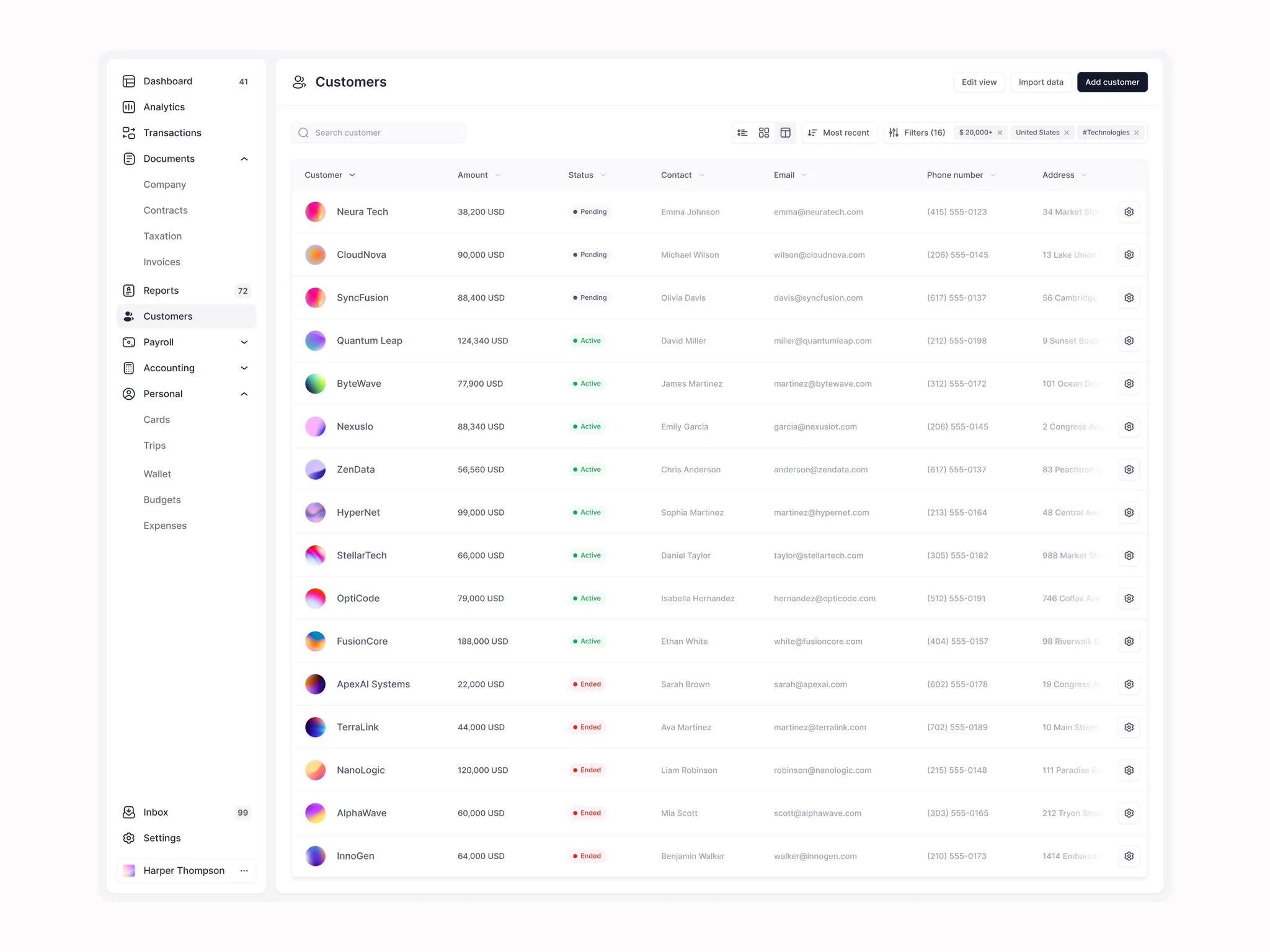Click the Dashboard sidebar icon

pos(129,81)
